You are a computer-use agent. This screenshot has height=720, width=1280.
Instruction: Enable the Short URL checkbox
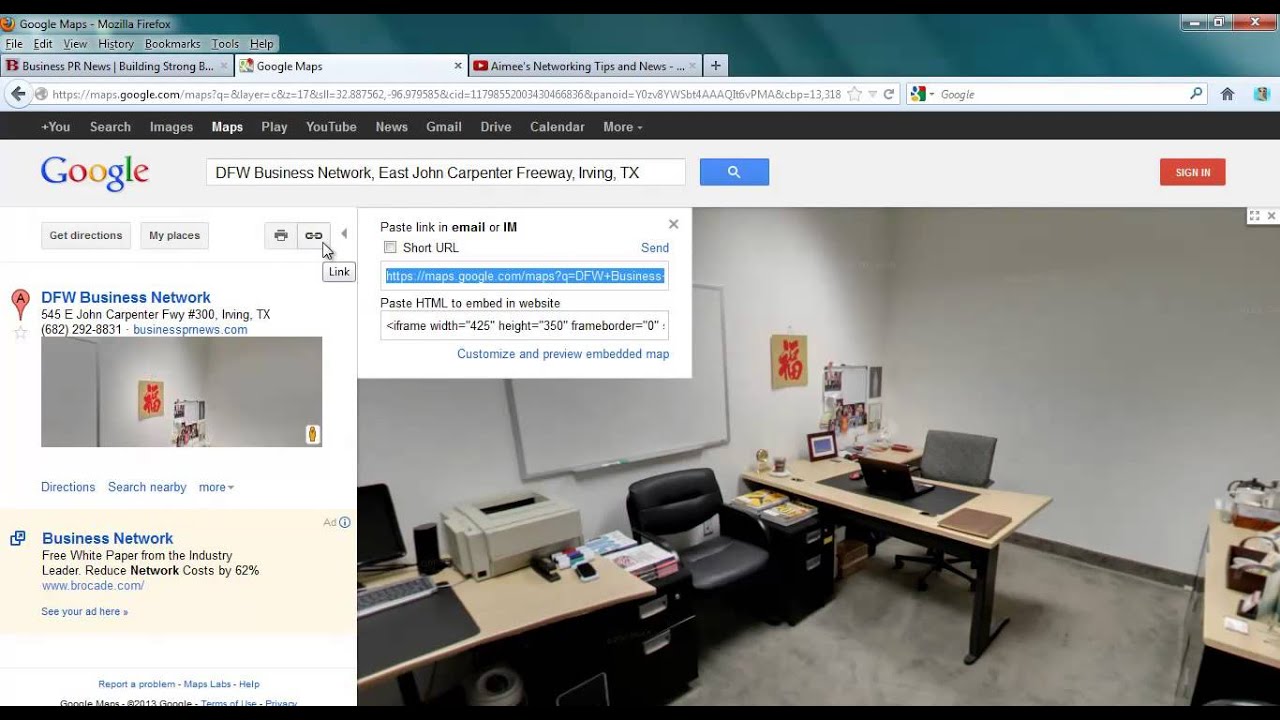(x=391, y=247)
